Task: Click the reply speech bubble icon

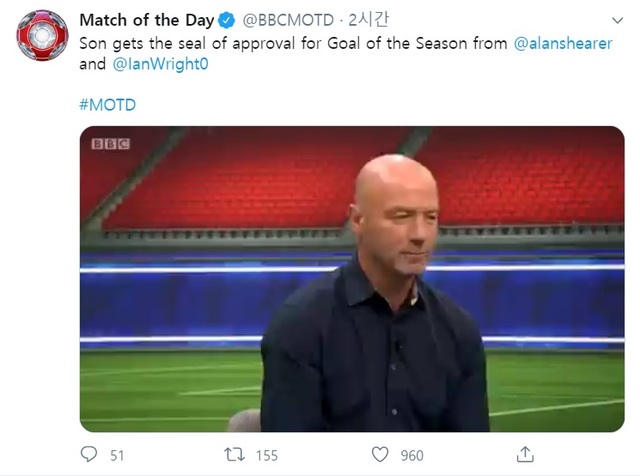Action: (89, 455)
